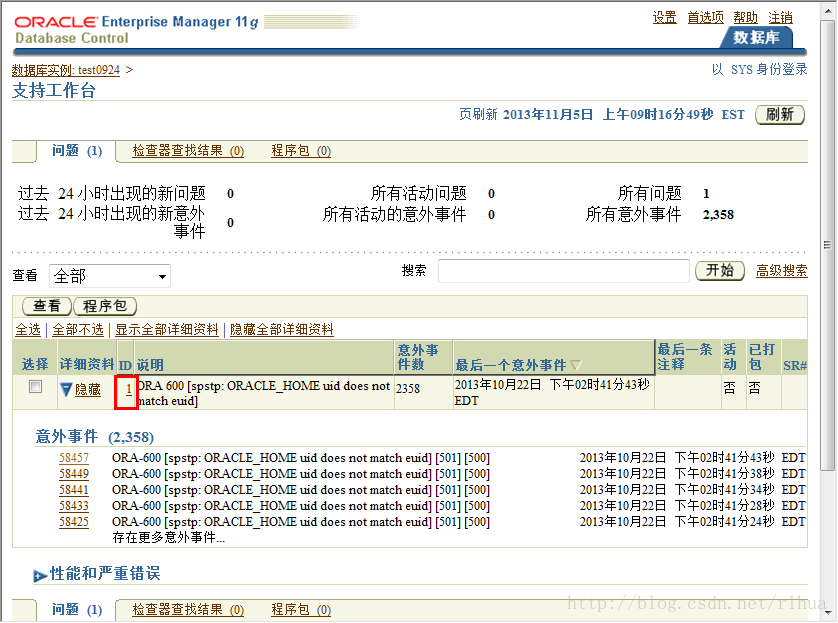
Task: Select the bottom 问题 (1) tab
Action: (77, 610)
